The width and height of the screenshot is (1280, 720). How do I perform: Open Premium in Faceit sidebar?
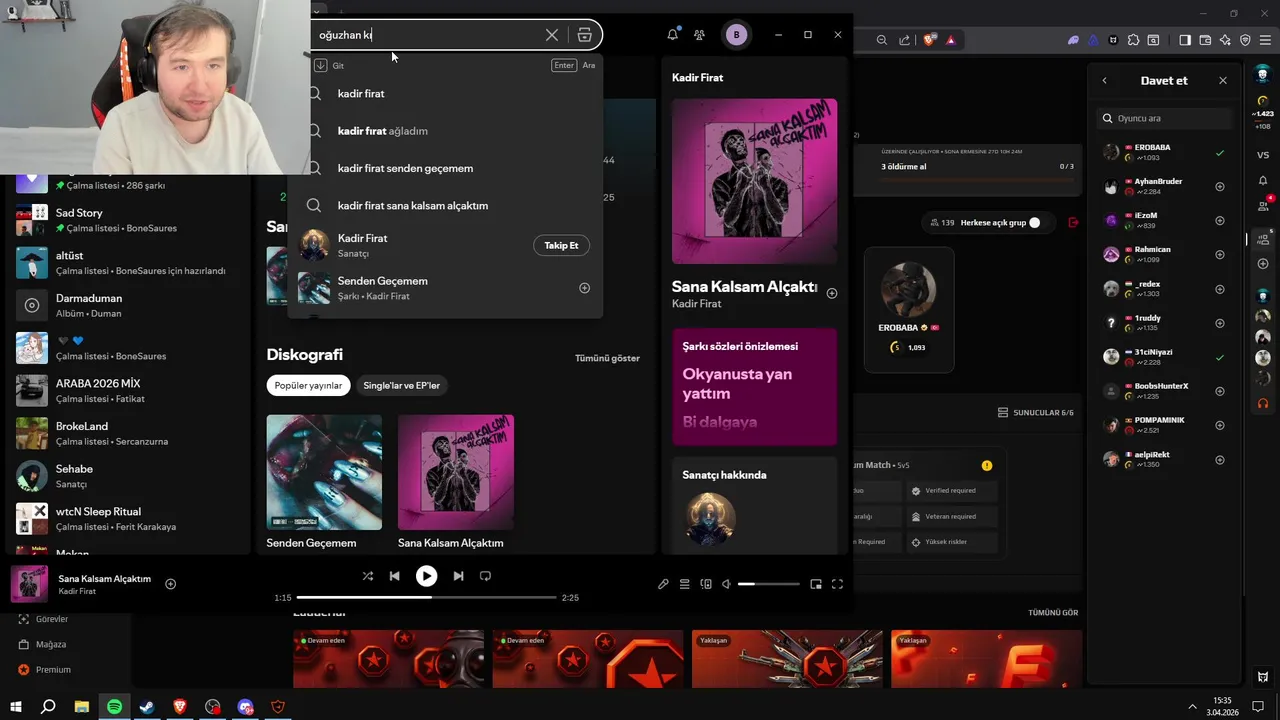[x=53, y=669]
